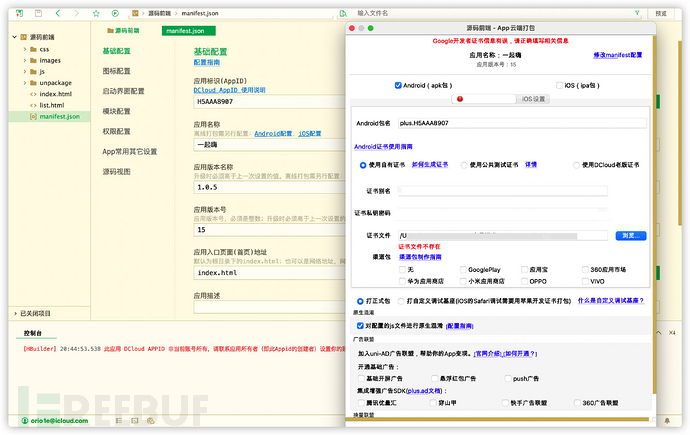Click the Android包名 input field
This screenshot has width=690, height=435.
tap(522, 123)
